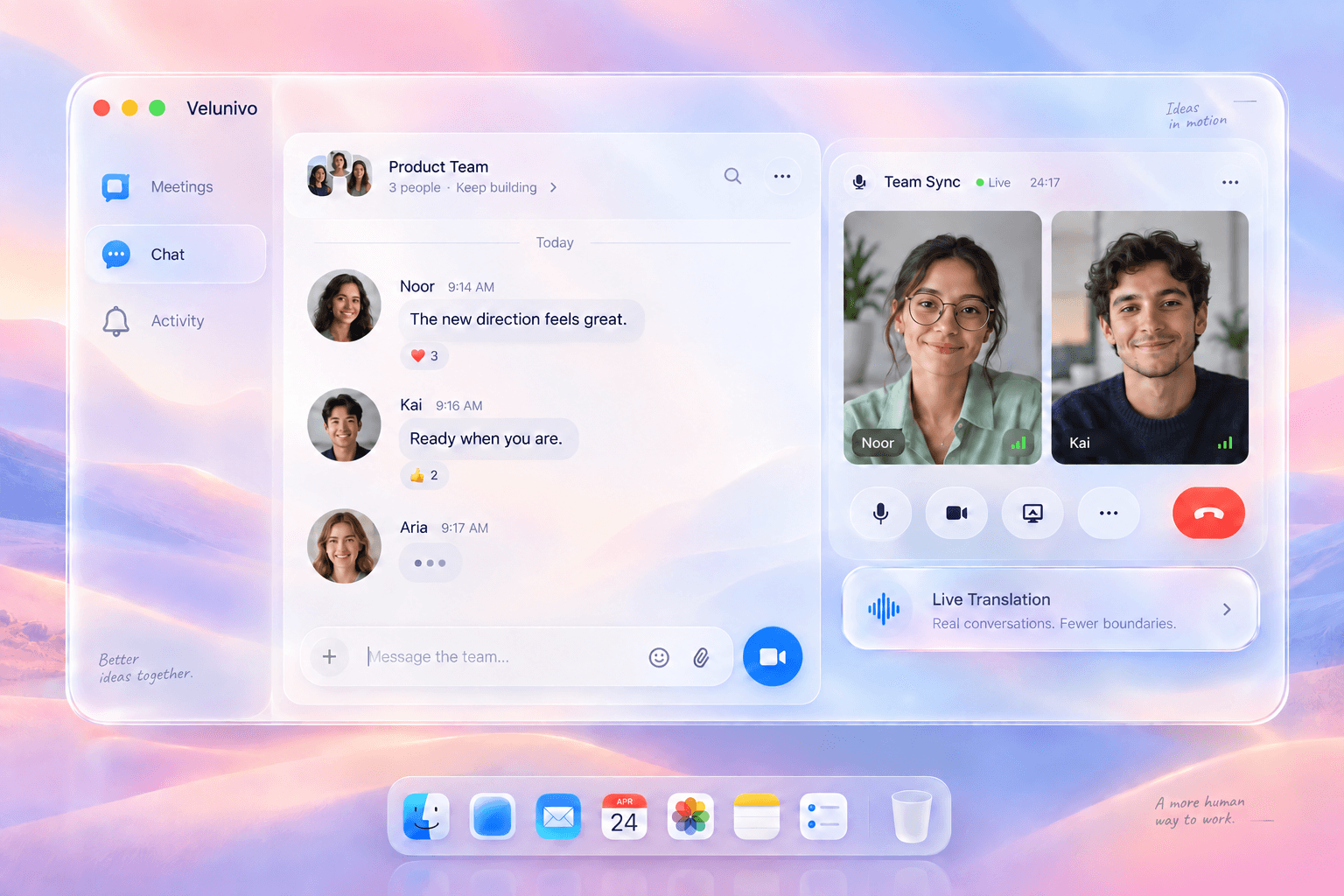The image size is (1344, 896).
Task: Mute the microphone in the call
Action: coord(881,513)
